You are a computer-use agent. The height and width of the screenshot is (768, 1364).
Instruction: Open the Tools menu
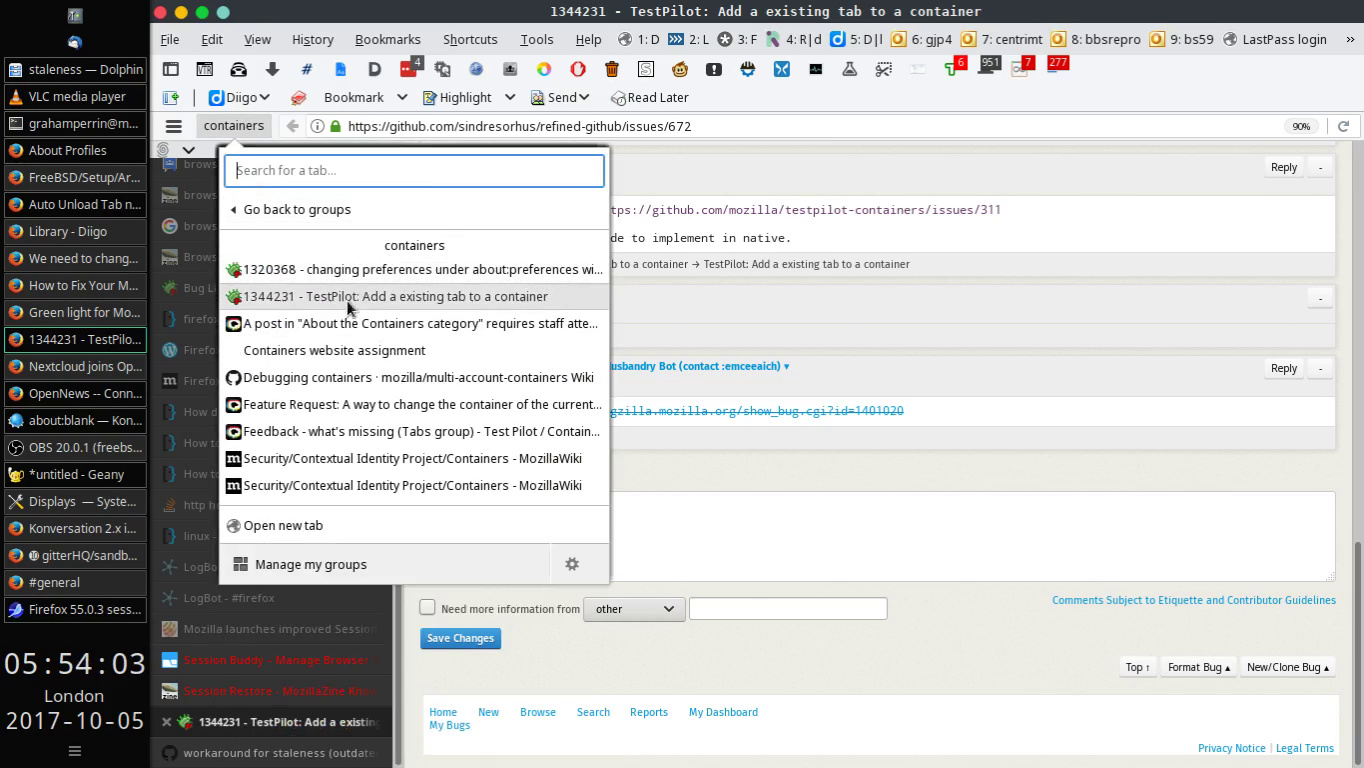[536, 39]
